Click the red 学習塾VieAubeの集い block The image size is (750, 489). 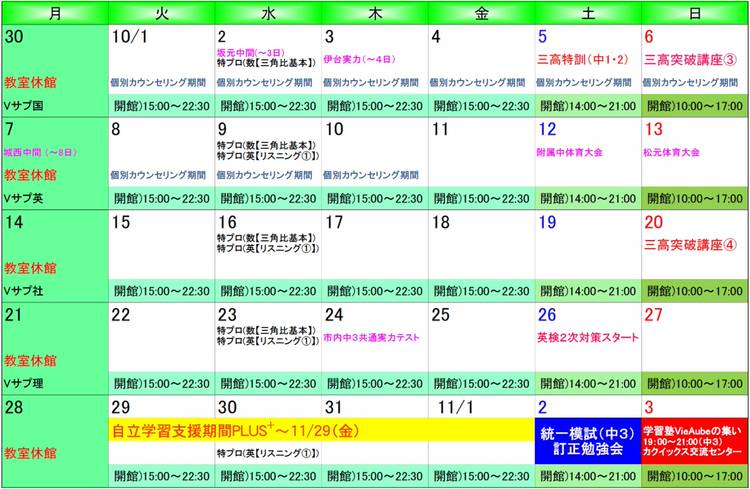(x=695, y=440)
